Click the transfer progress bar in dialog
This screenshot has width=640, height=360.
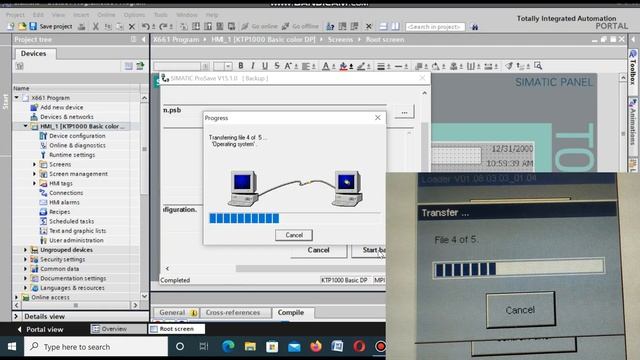point(295,218)
